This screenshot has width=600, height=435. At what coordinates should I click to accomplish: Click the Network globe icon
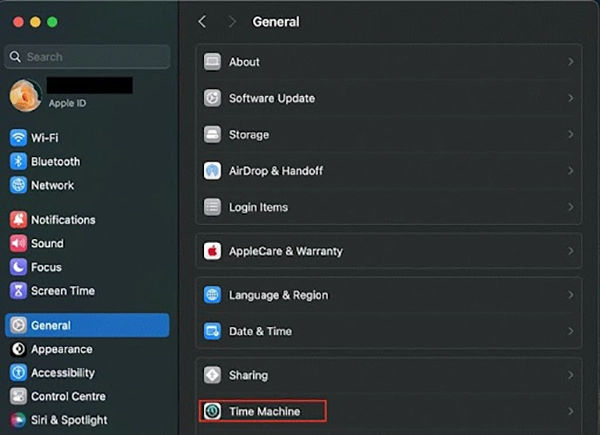(x=18, y=185)
